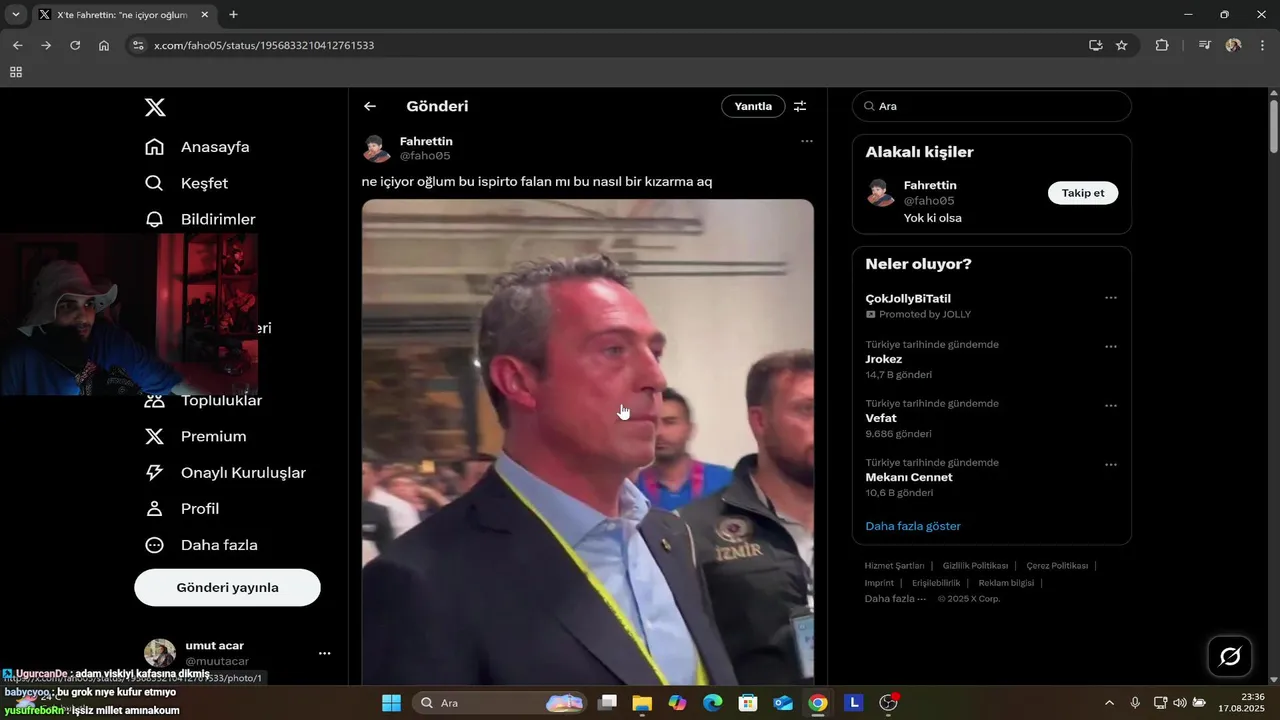
Task: View site information icon in address bar
Action: point(138,45)
